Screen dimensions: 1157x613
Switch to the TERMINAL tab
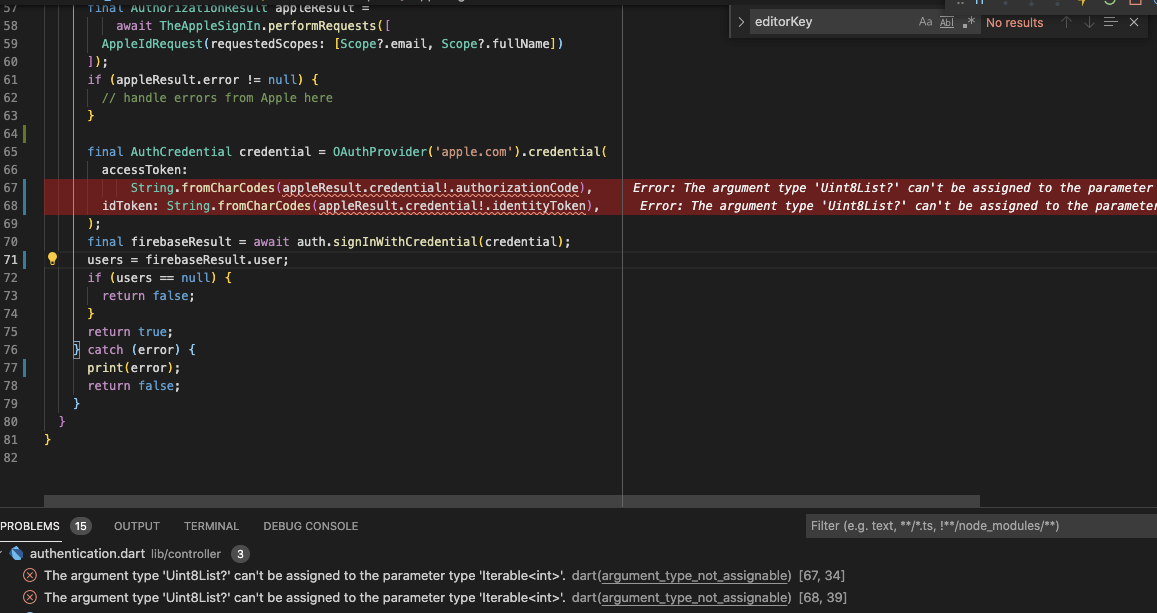click(x=211, y=525)
